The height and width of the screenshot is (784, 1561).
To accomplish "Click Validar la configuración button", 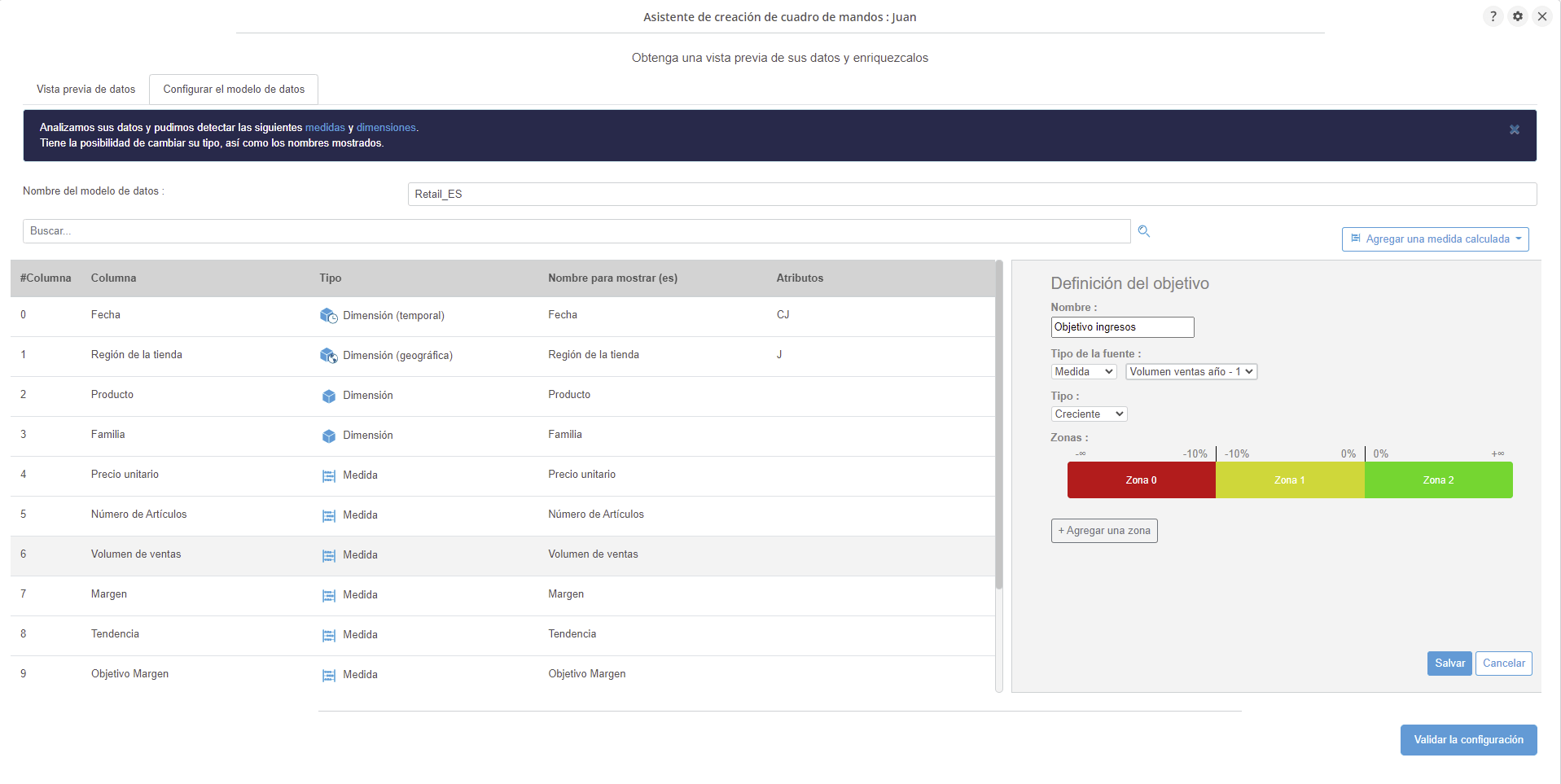I will [x=1468, y=740].
